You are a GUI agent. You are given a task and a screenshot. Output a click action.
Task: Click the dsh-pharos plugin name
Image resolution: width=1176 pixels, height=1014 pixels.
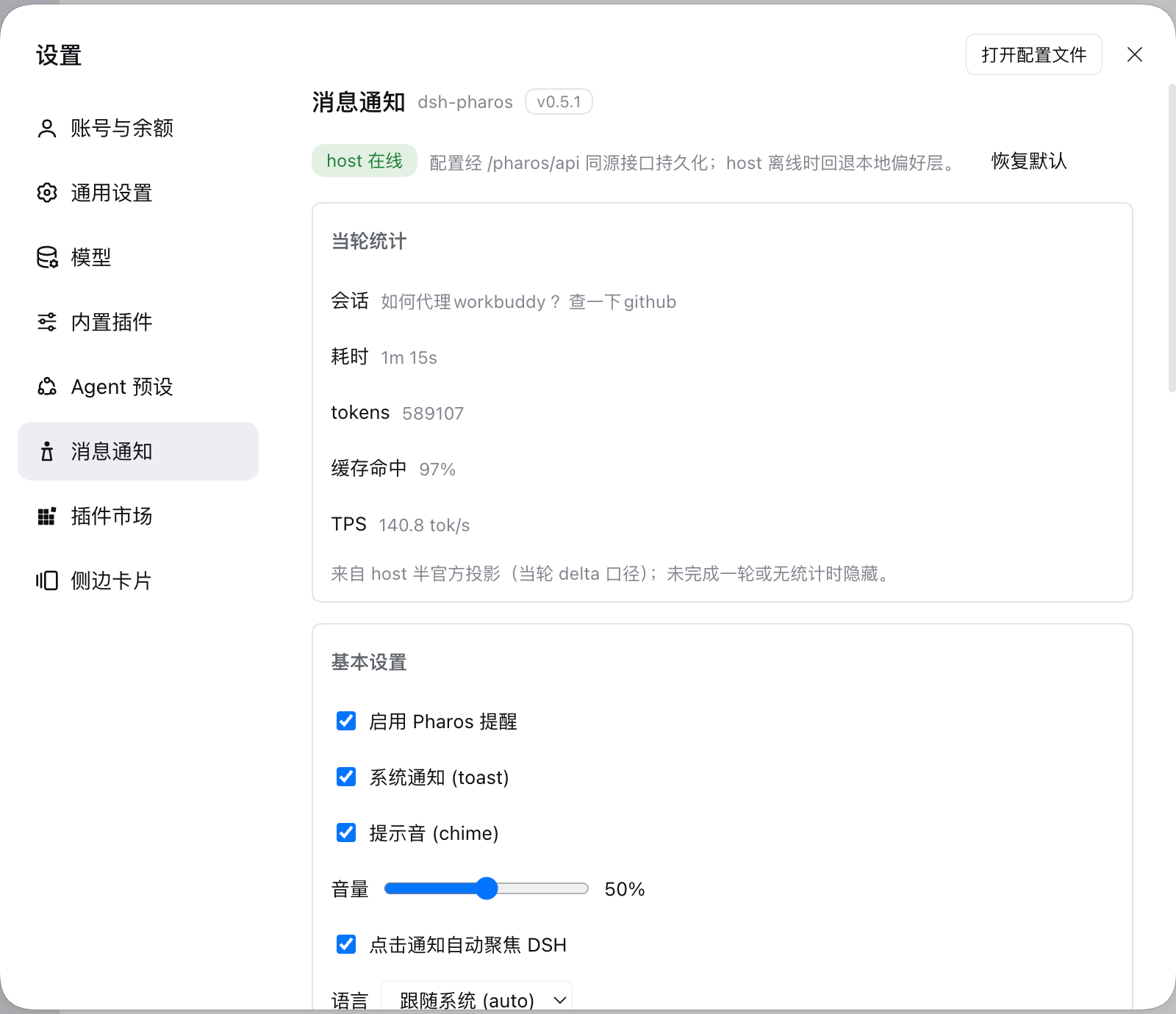465,102
